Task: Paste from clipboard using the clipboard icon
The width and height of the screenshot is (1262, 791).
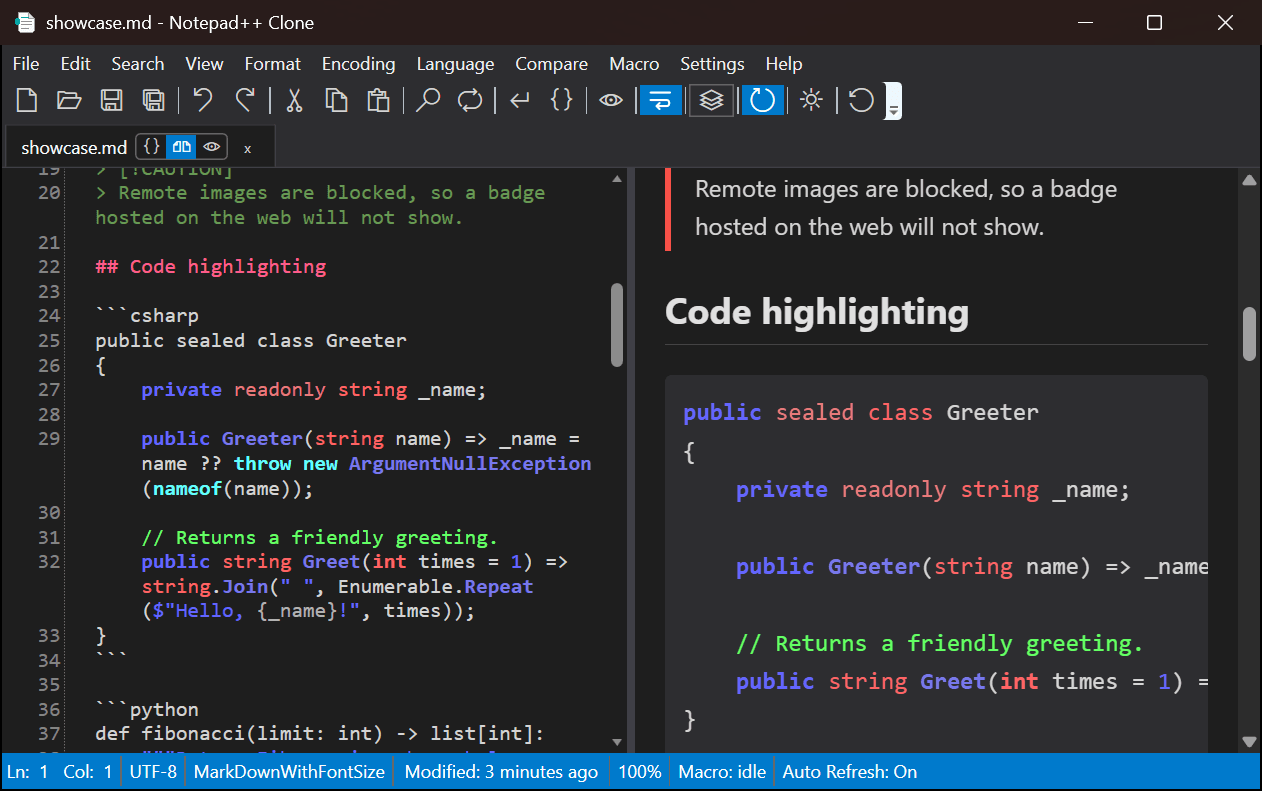Action: click(x=378, y=100)
